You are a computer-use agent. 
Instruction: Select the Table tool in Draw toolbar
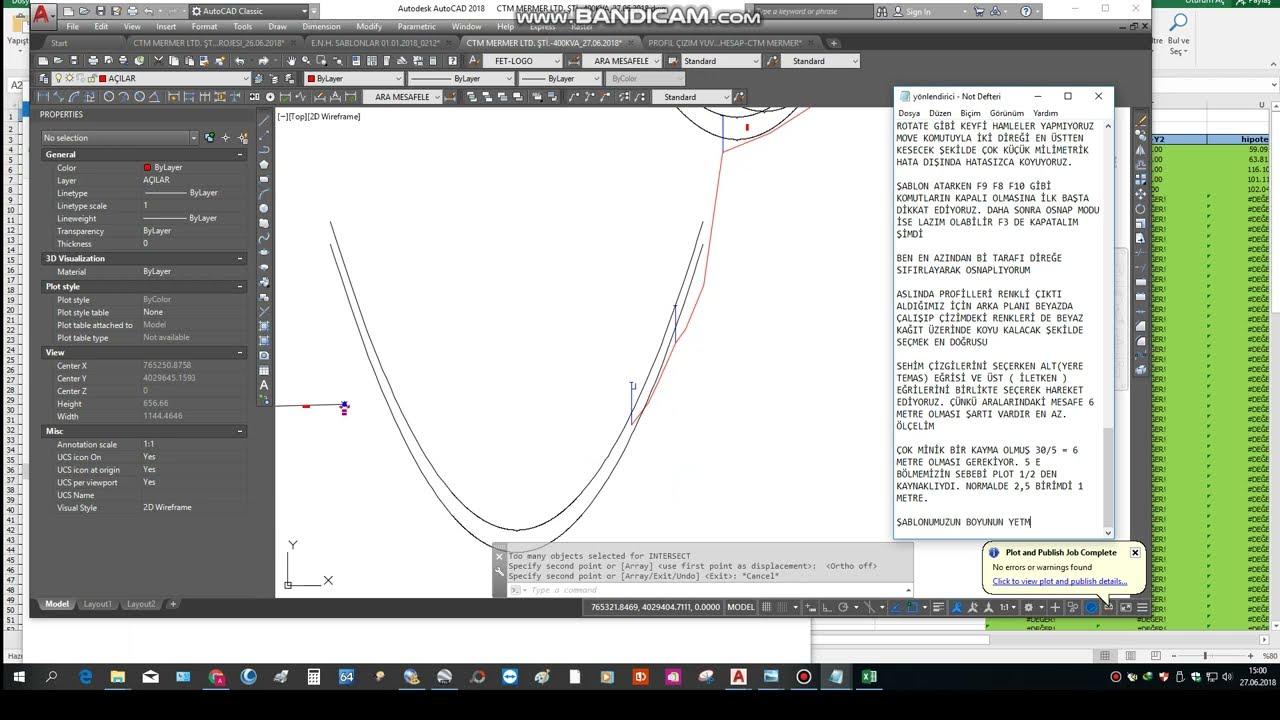pyautogui.click(x=262, y=370)
